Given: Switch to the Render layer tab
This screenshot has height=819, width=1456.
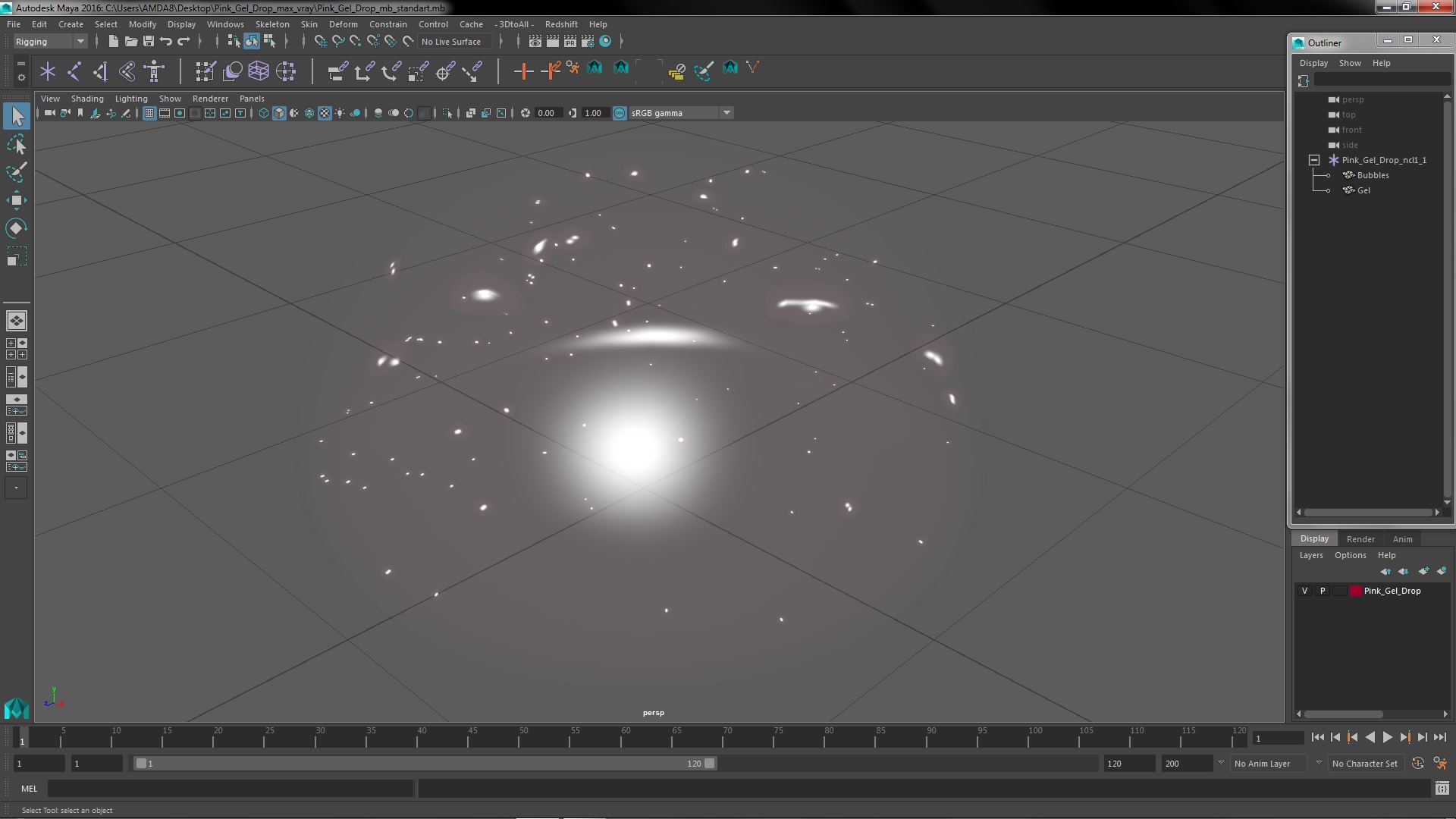Looking at the screenshot, I should coord(1360,539).
